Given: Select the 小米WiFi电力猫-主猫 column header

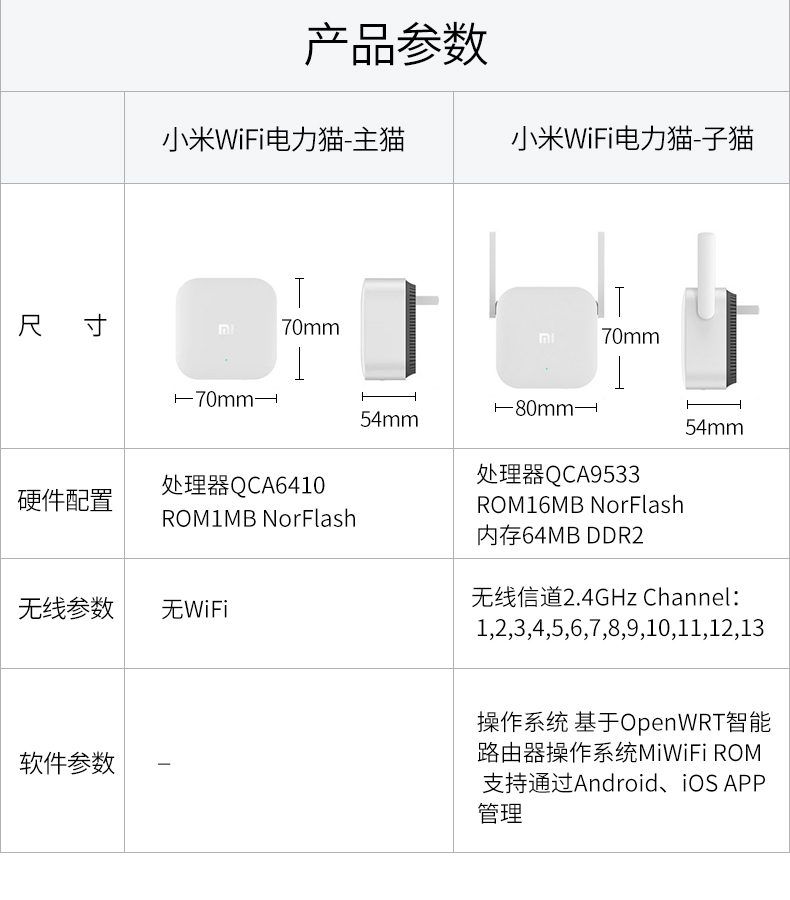Looking at the screenshot, I should coord(284,139).
